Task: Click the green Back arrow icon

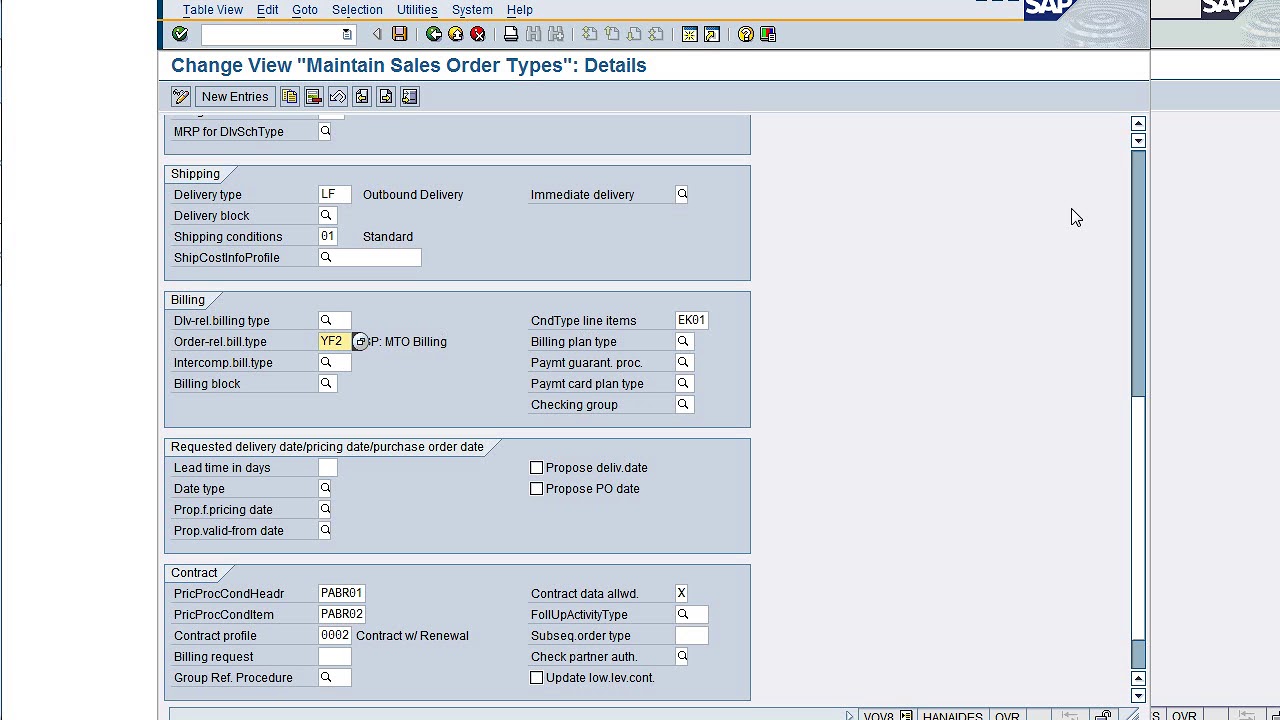Action: tap(434, 34)
